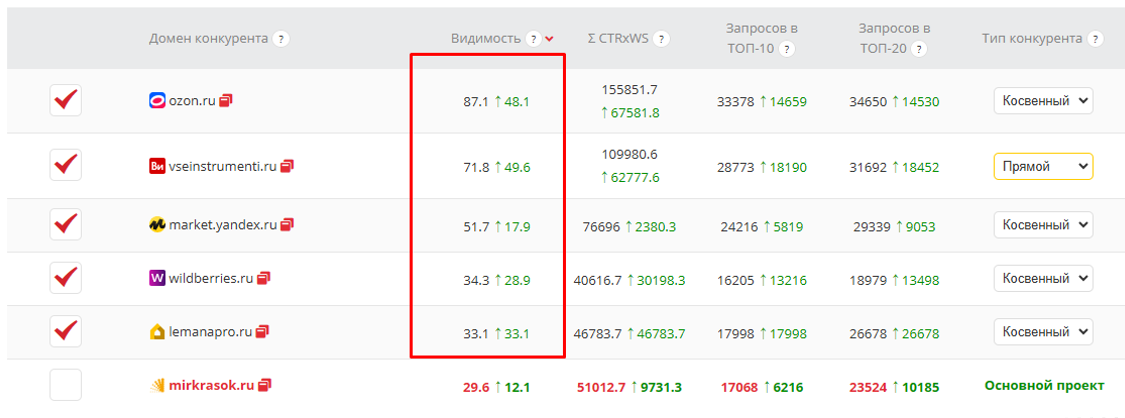
Task: Click red copy icon next to lemanapro.ru
Action: [x=263, y=332]
